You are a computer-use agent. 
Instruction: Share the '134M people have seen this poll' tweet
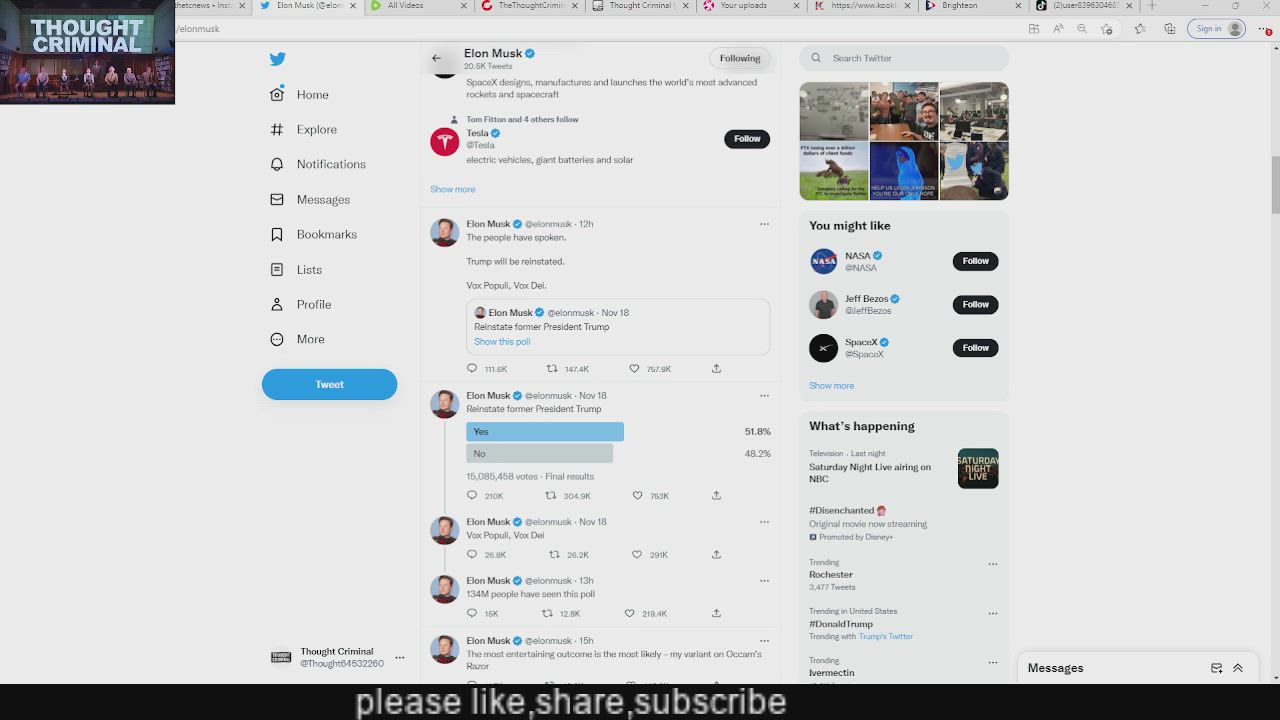point(716,614)
